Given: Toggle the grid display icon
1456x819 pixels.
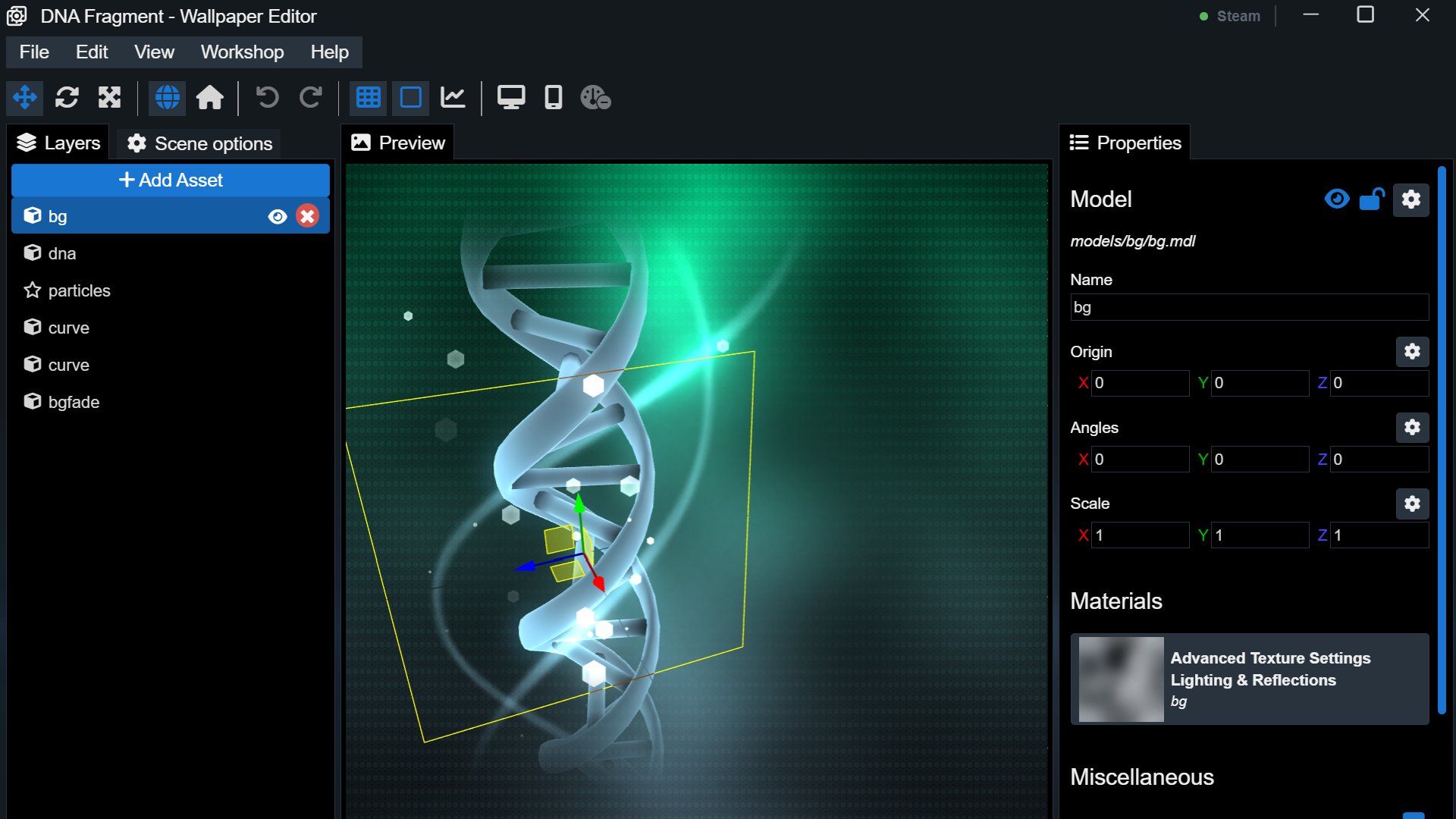Looking at the screenshot, I should coord(369,98).
